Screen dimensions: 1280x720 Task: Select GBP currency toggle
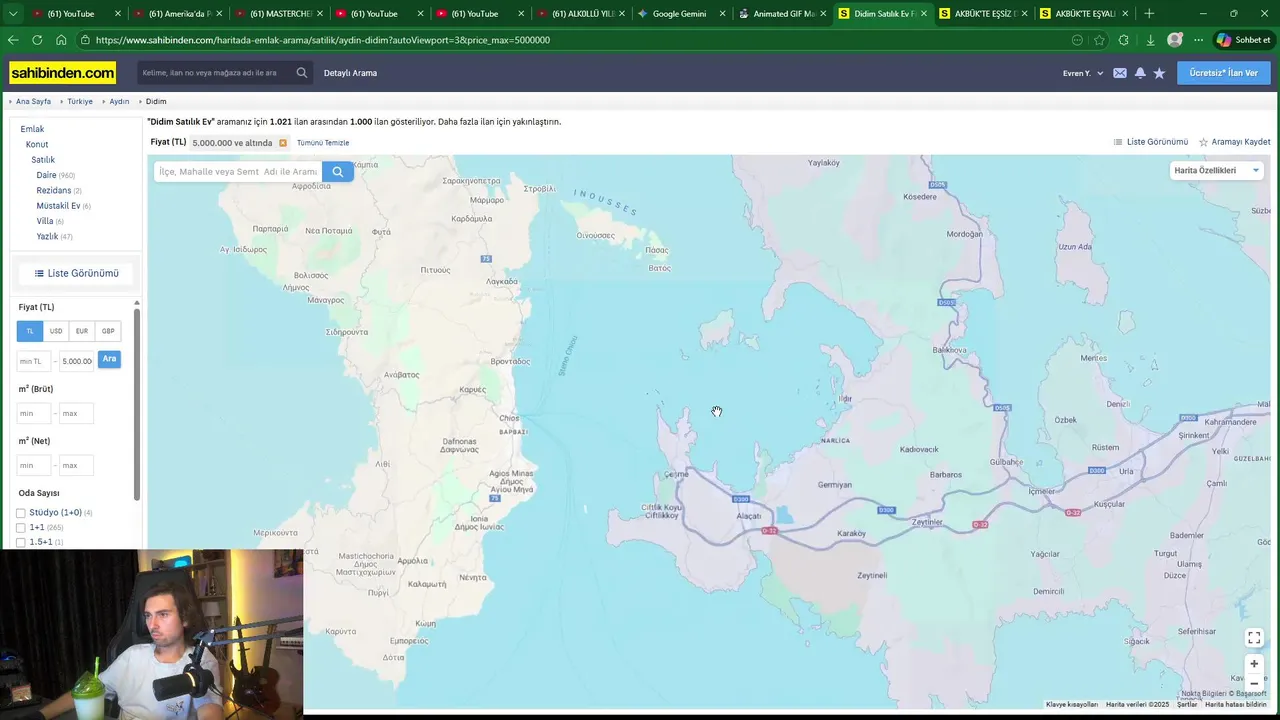click(108, 331)
